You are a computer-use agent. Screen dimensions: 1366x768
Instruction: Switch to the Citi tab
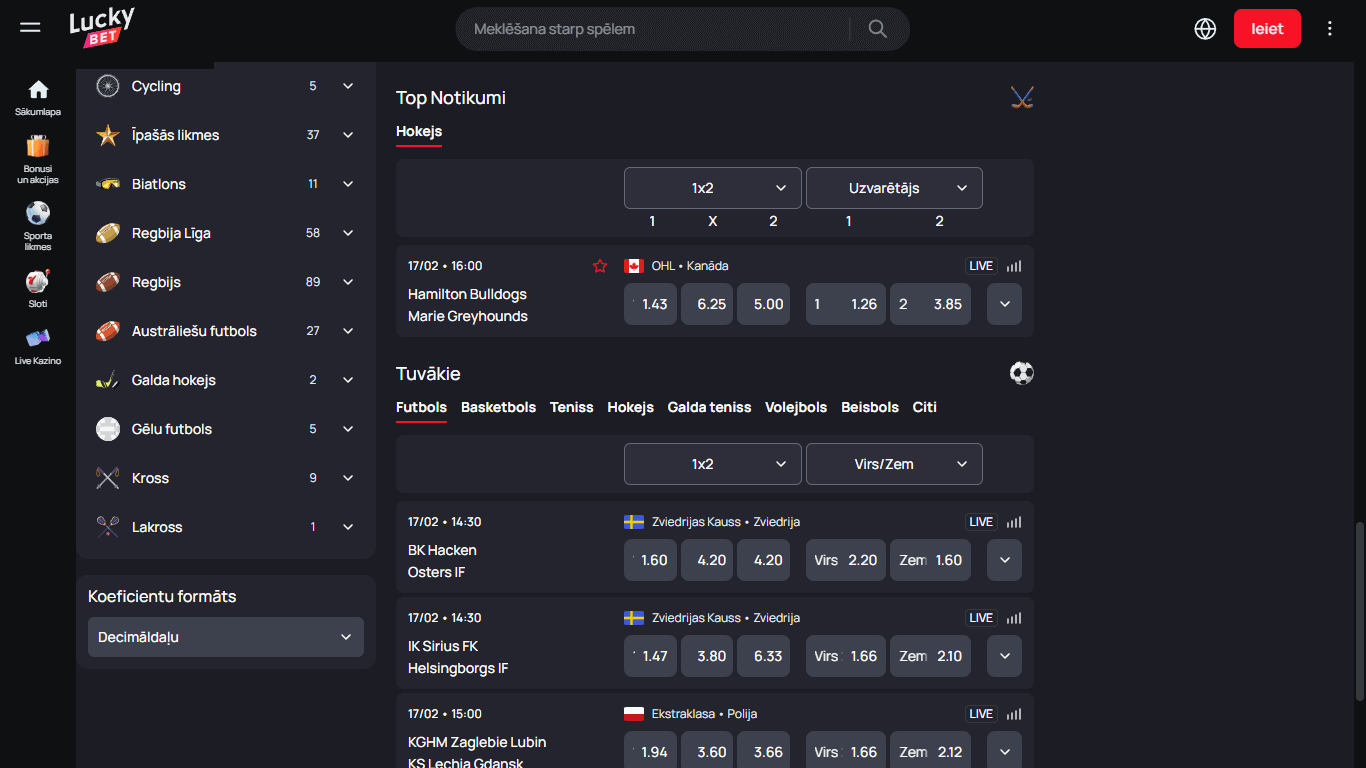click(925, 407)
